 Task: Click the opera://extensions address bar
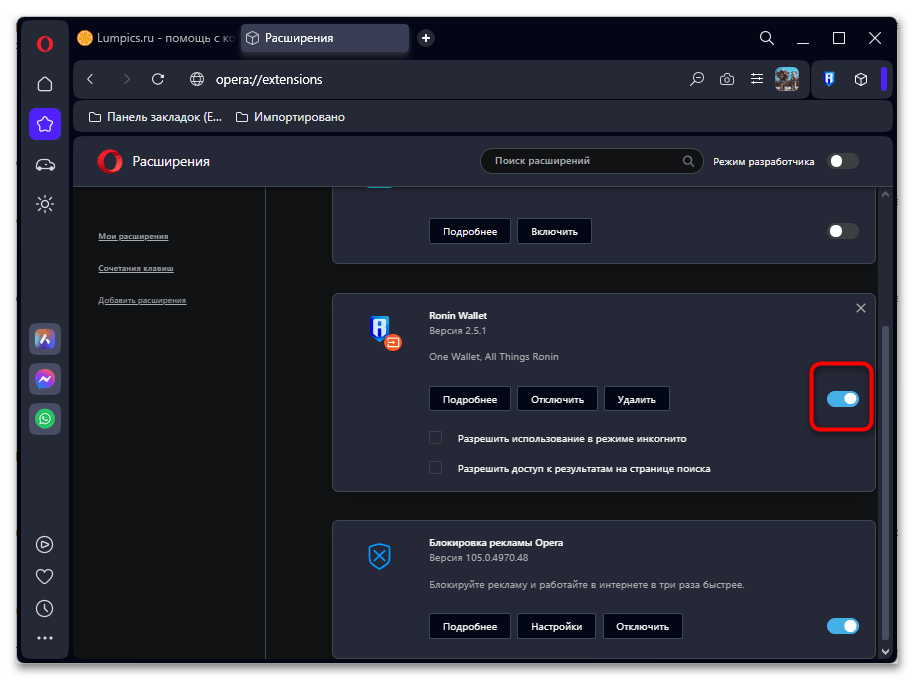tap(269, 79)
